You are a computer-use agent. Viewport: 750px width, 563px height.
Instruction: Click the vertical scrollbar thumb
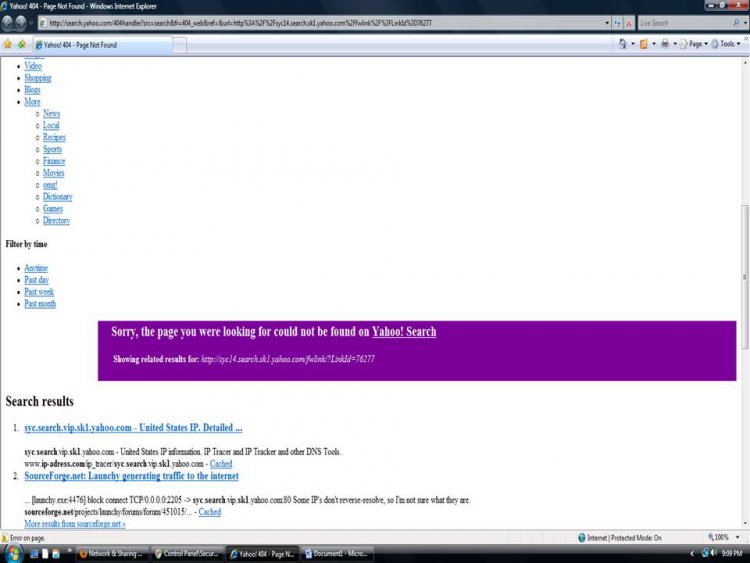pyautogui.click(x=744, y=277)
